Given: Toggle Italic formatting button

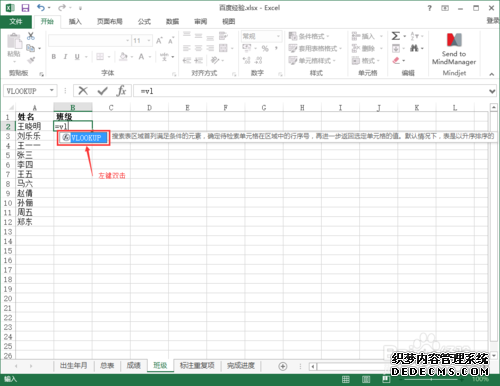Looking at the screenshot, I should tap(65, 57).
